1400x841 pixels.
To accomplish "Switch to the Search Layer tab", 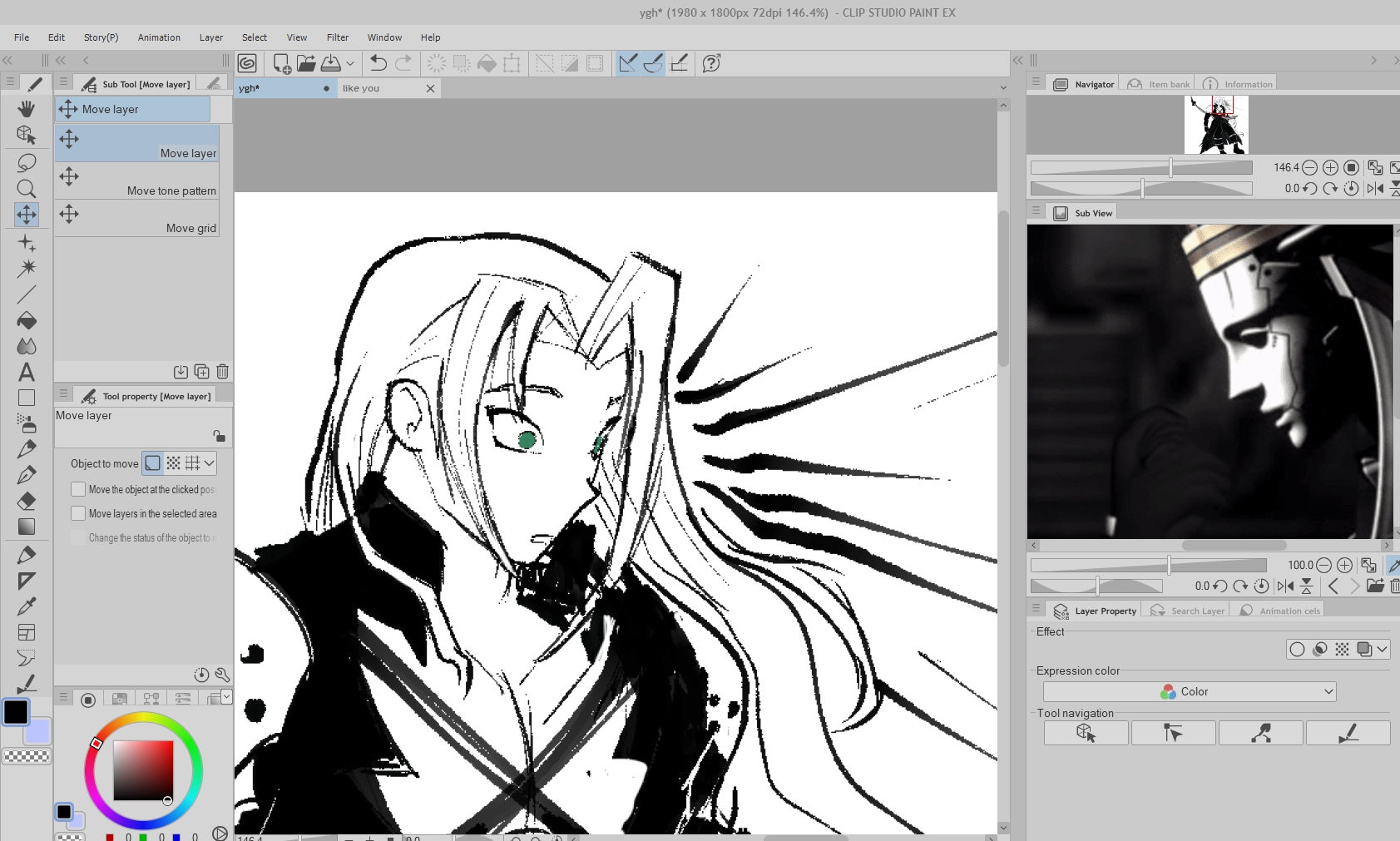I will pos(1187,611).
